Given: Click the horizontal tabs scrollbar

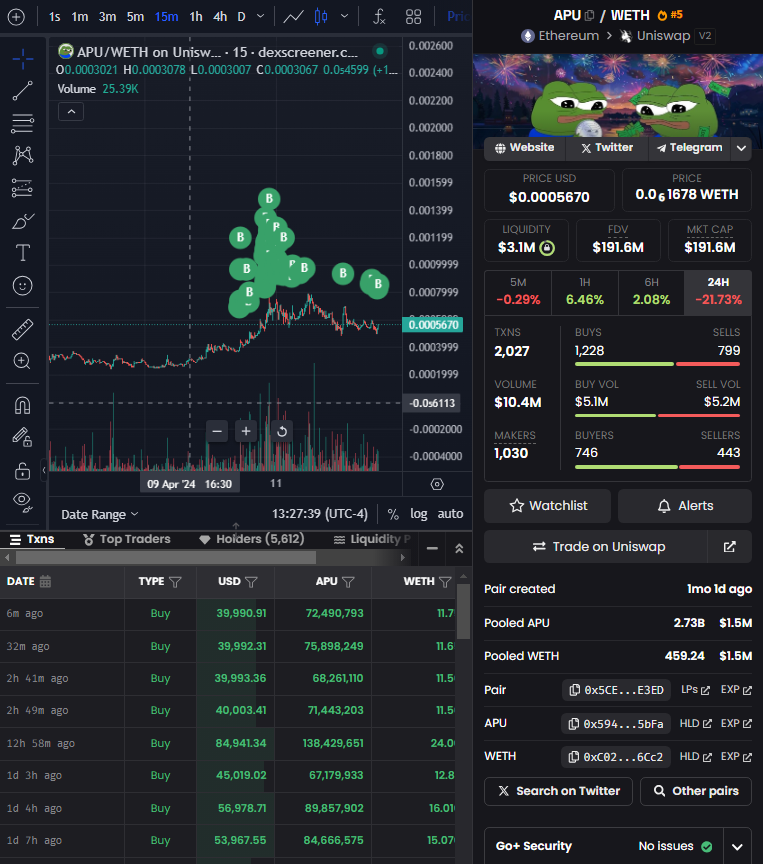Looking at the screenshot, I should (x=166, y=558).
